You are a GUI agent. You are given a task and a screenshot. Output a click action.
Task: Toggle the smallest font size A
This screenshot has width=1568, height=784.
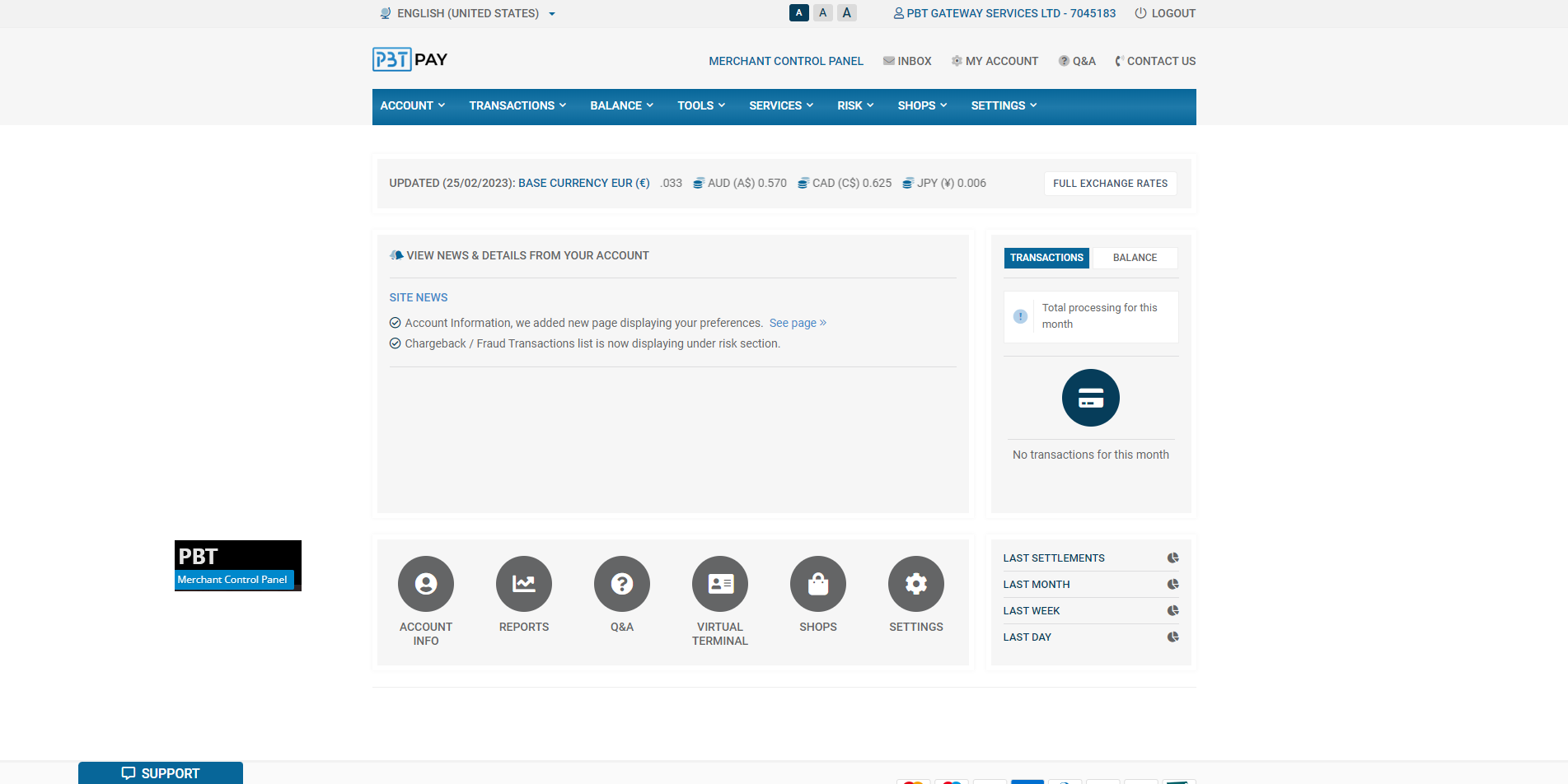(x=798, y=12)
